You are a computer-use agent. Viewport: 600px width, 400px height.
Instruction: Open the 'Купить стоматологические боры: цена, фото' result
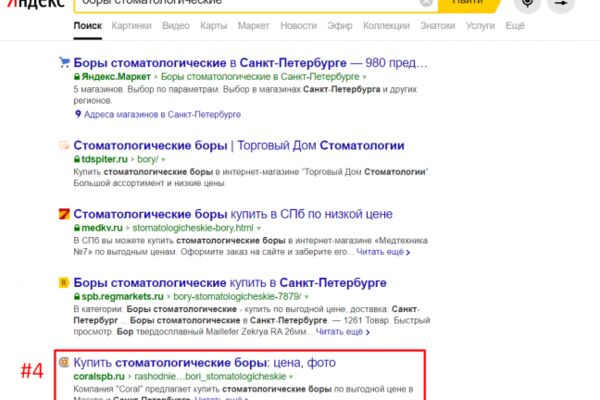(204, 362)
